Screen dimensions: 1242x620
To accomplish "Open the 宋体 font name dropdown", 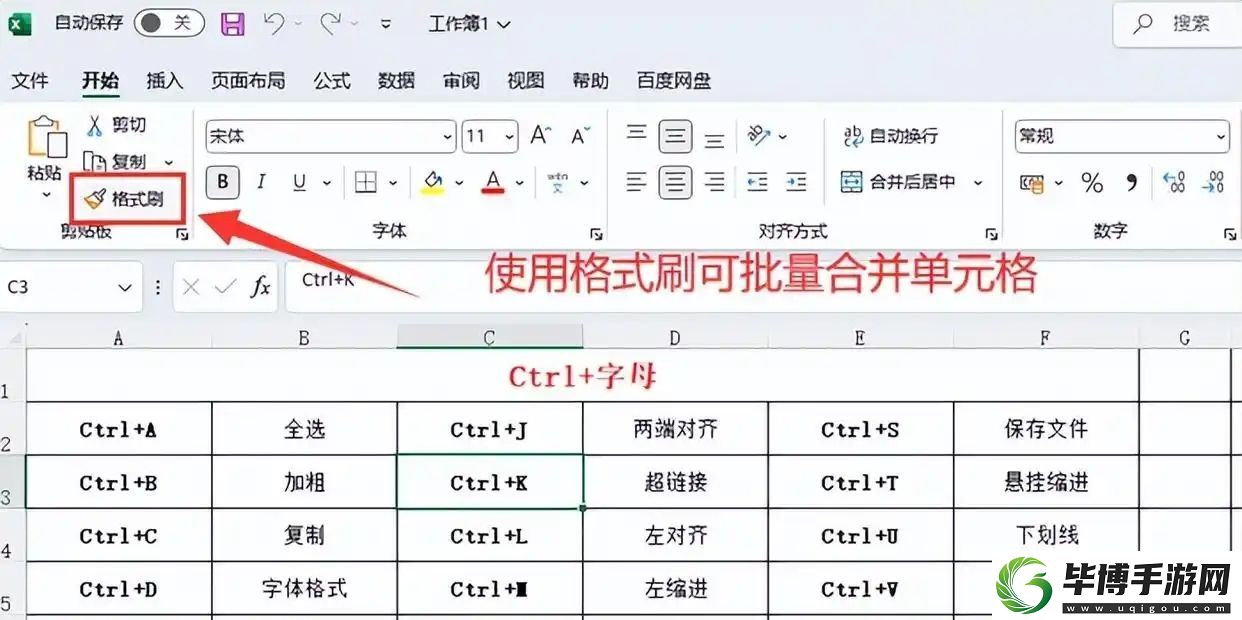I will click(x=447, y=136).
